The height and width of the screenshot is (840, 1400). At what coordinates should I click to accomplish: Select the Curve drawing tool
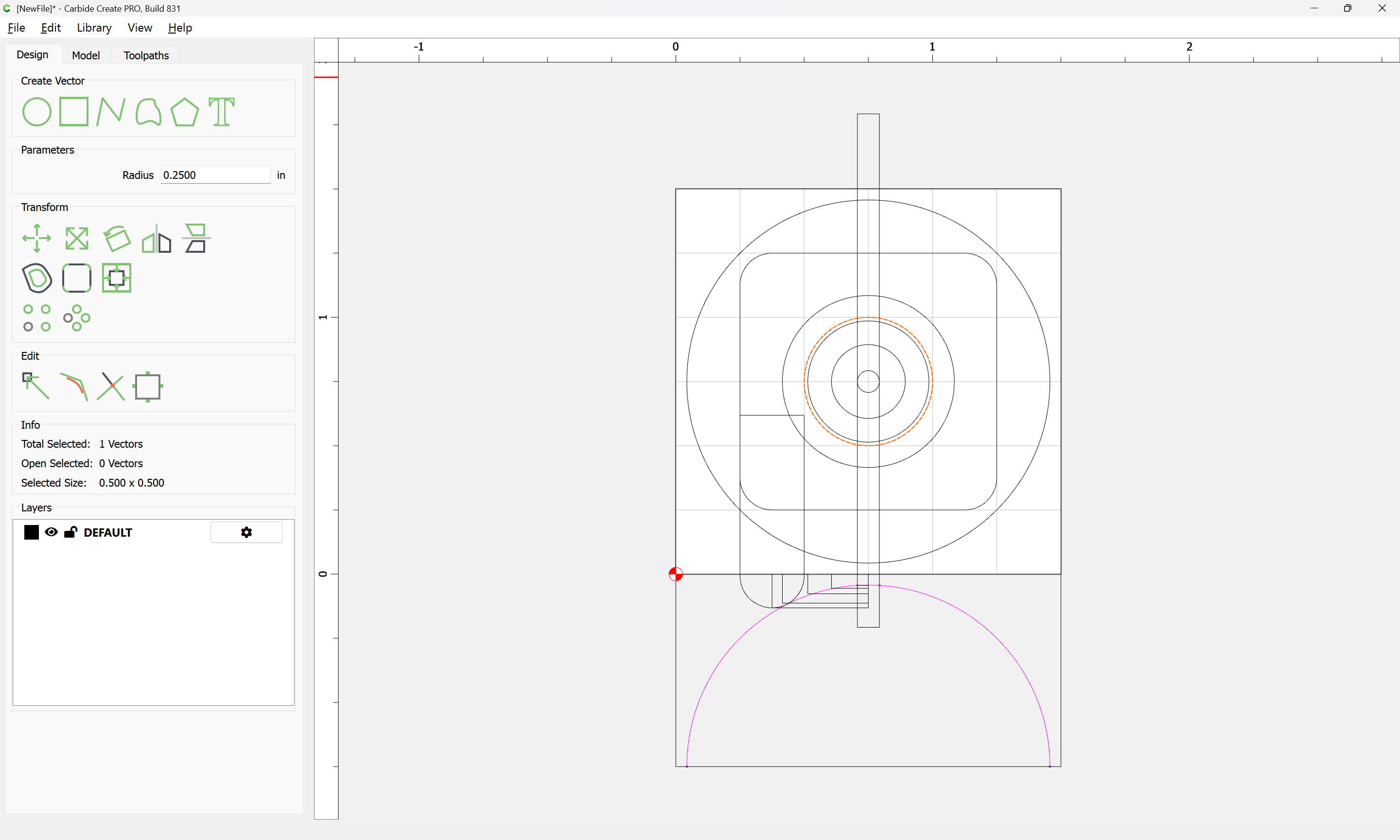(148, 111)
